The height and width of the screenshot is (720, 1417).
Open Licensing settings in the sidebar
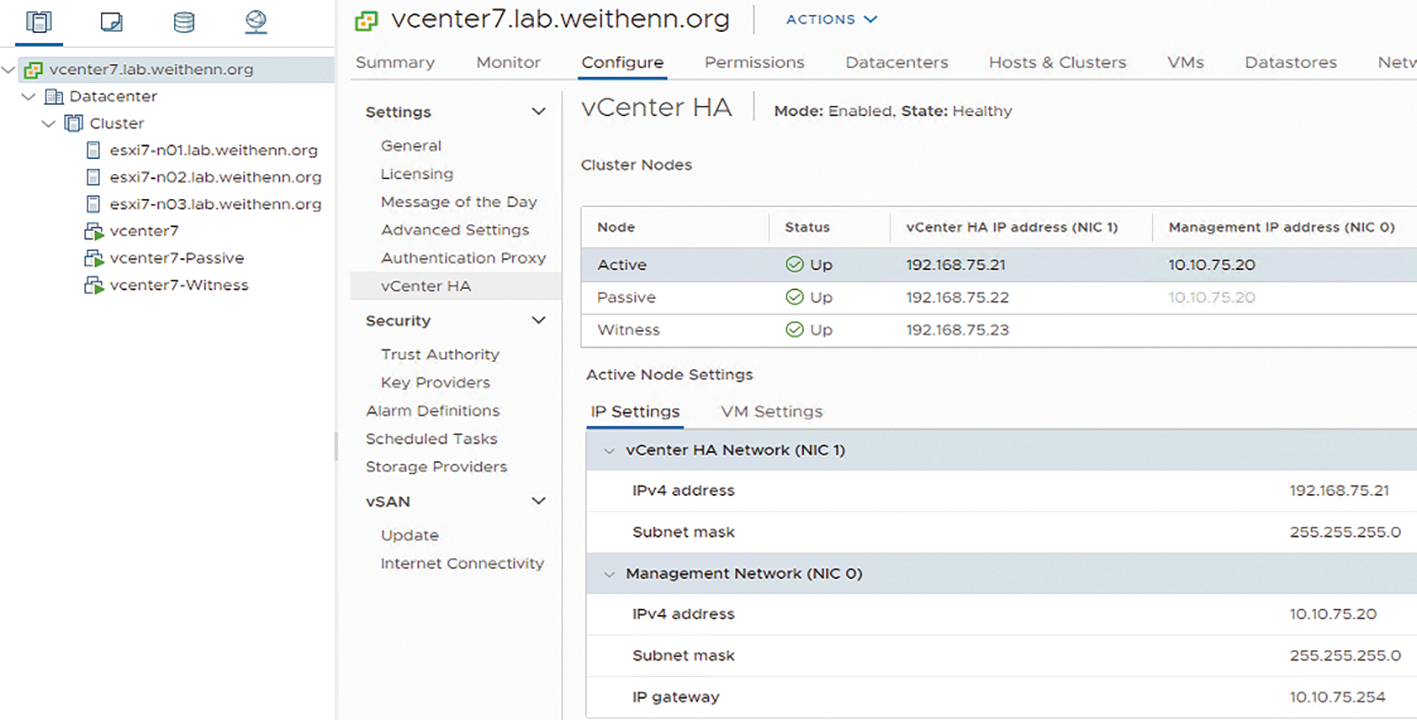pyautogui.click(x=417, y=174)
